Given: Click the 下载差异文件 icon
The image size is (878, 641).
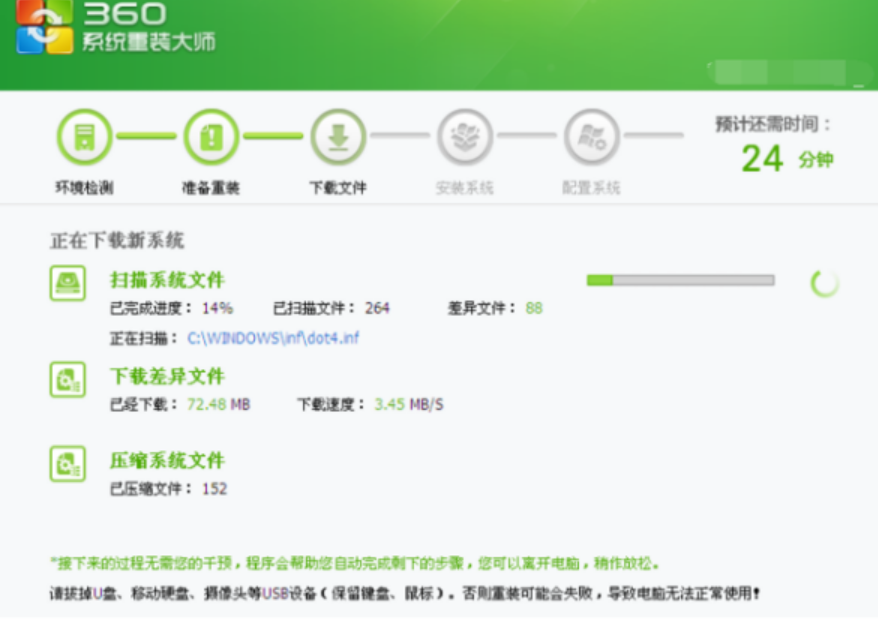Looking at the screenshot, I should click(68, 380).
